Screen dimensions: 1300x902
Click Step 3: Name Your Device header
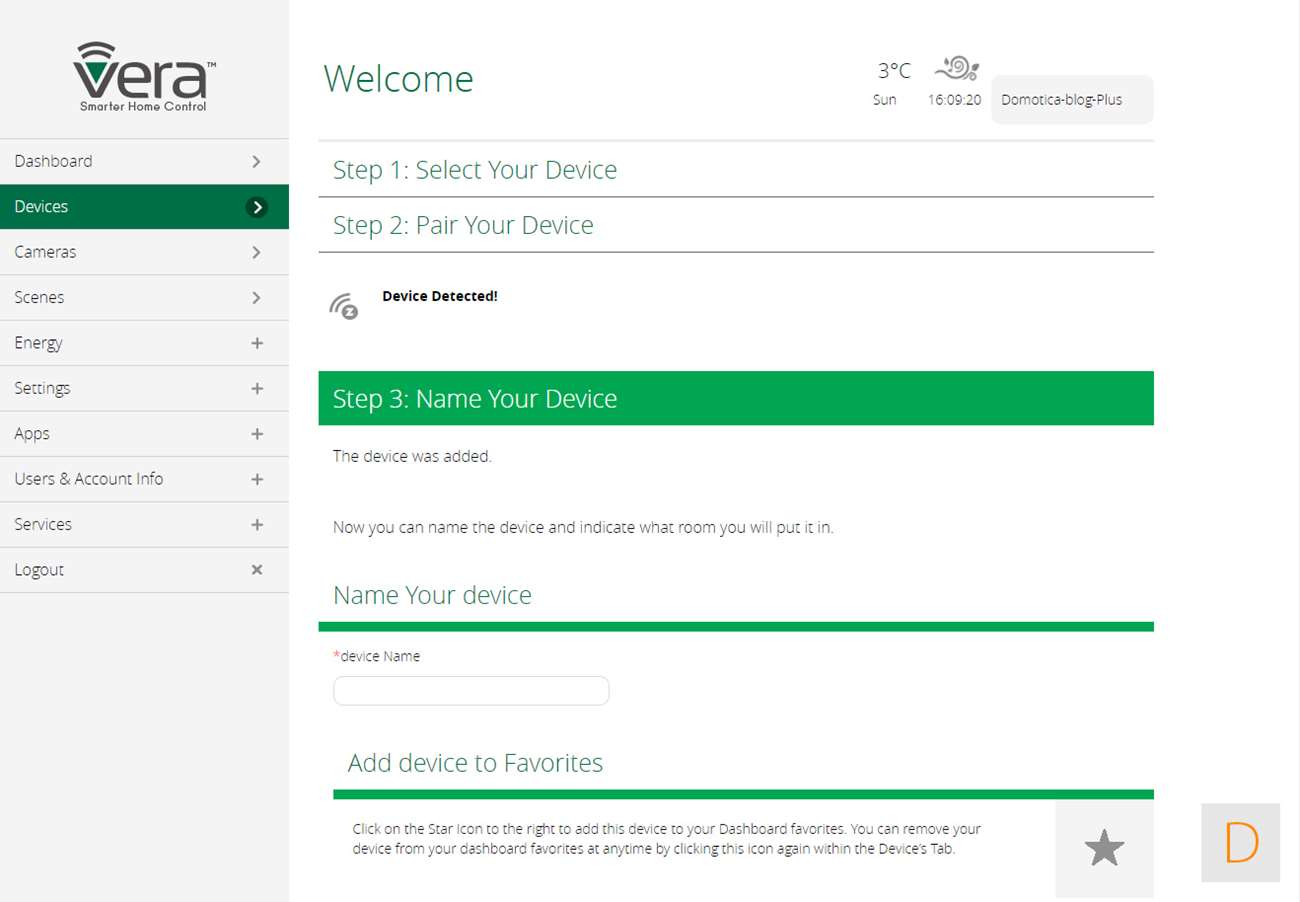(475, 399)
